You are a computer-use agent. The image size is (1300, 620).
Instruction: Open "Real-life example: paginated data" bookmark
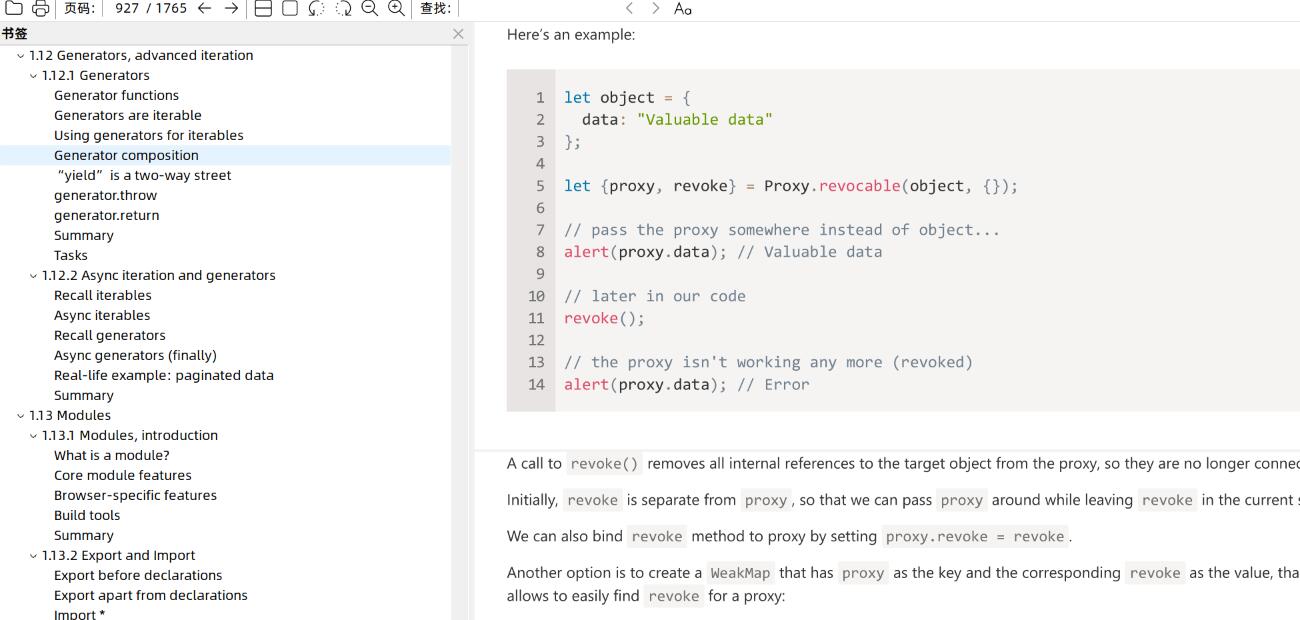165,375
